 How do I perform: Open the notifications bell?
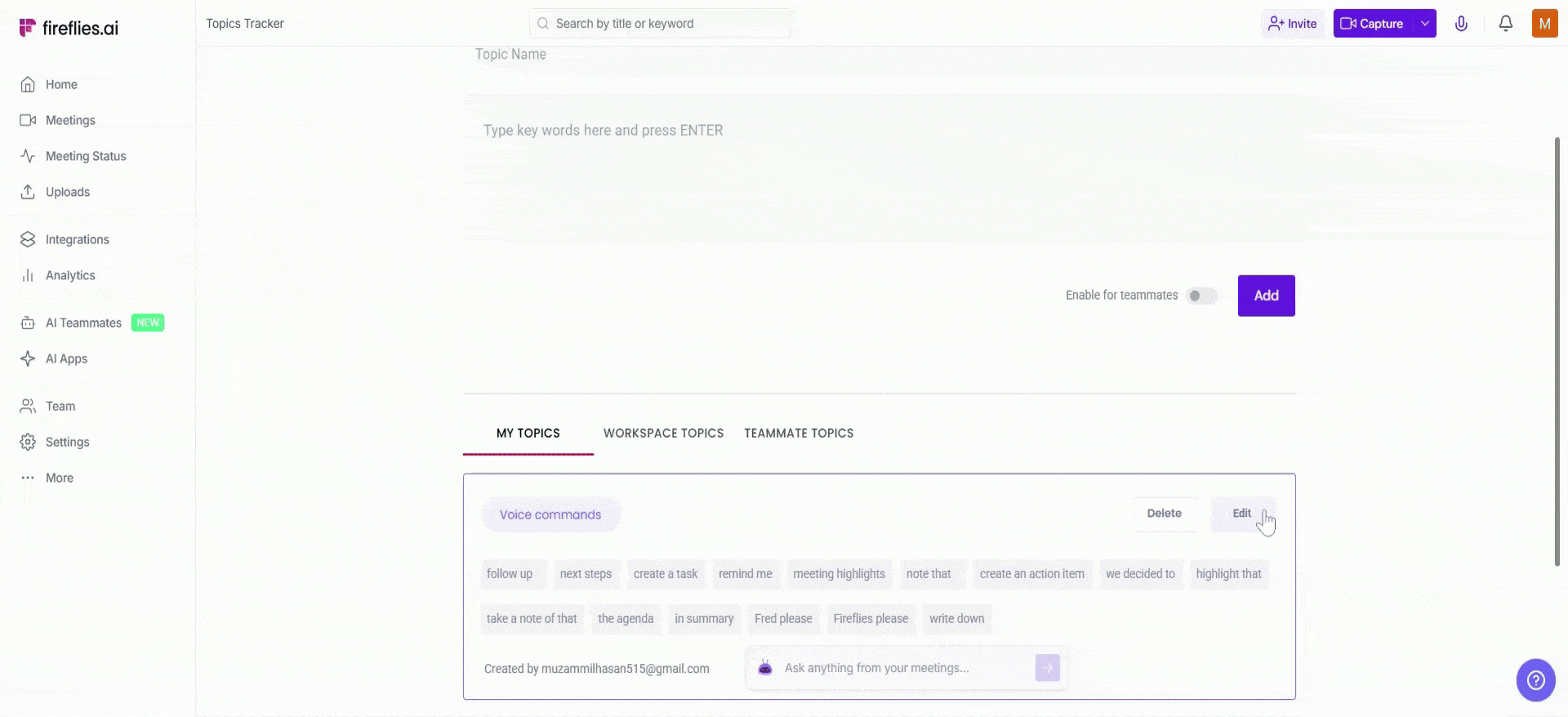1506,24
